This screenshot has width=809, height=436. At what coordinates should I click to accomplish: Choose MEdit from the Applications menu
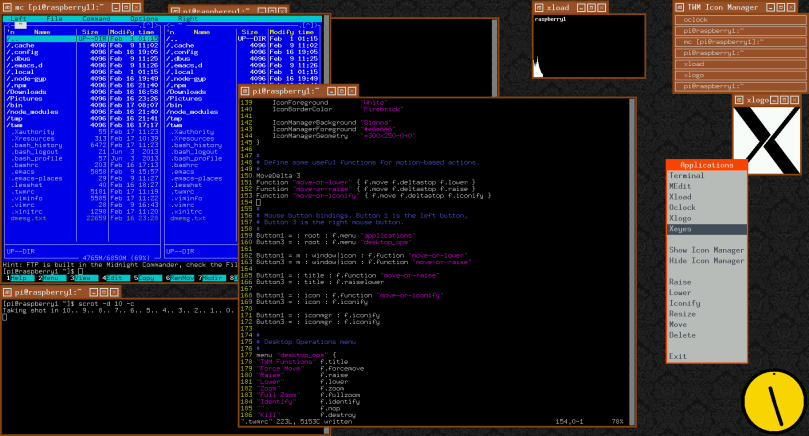[706, 186]
